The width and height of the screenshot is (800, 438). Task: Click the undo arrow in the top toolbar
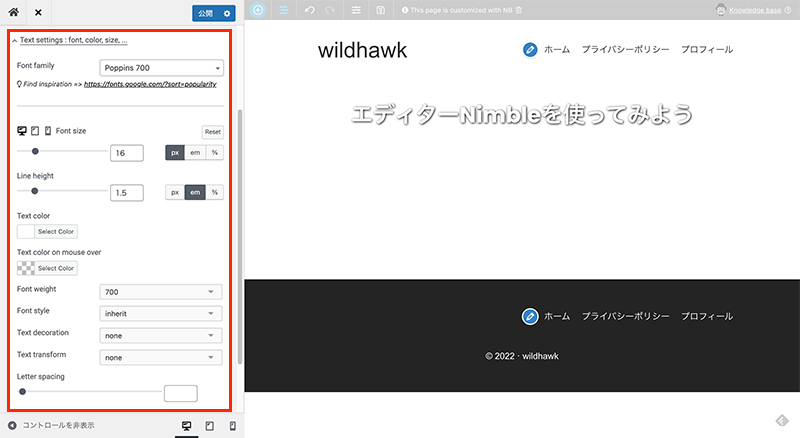point(309,10)
